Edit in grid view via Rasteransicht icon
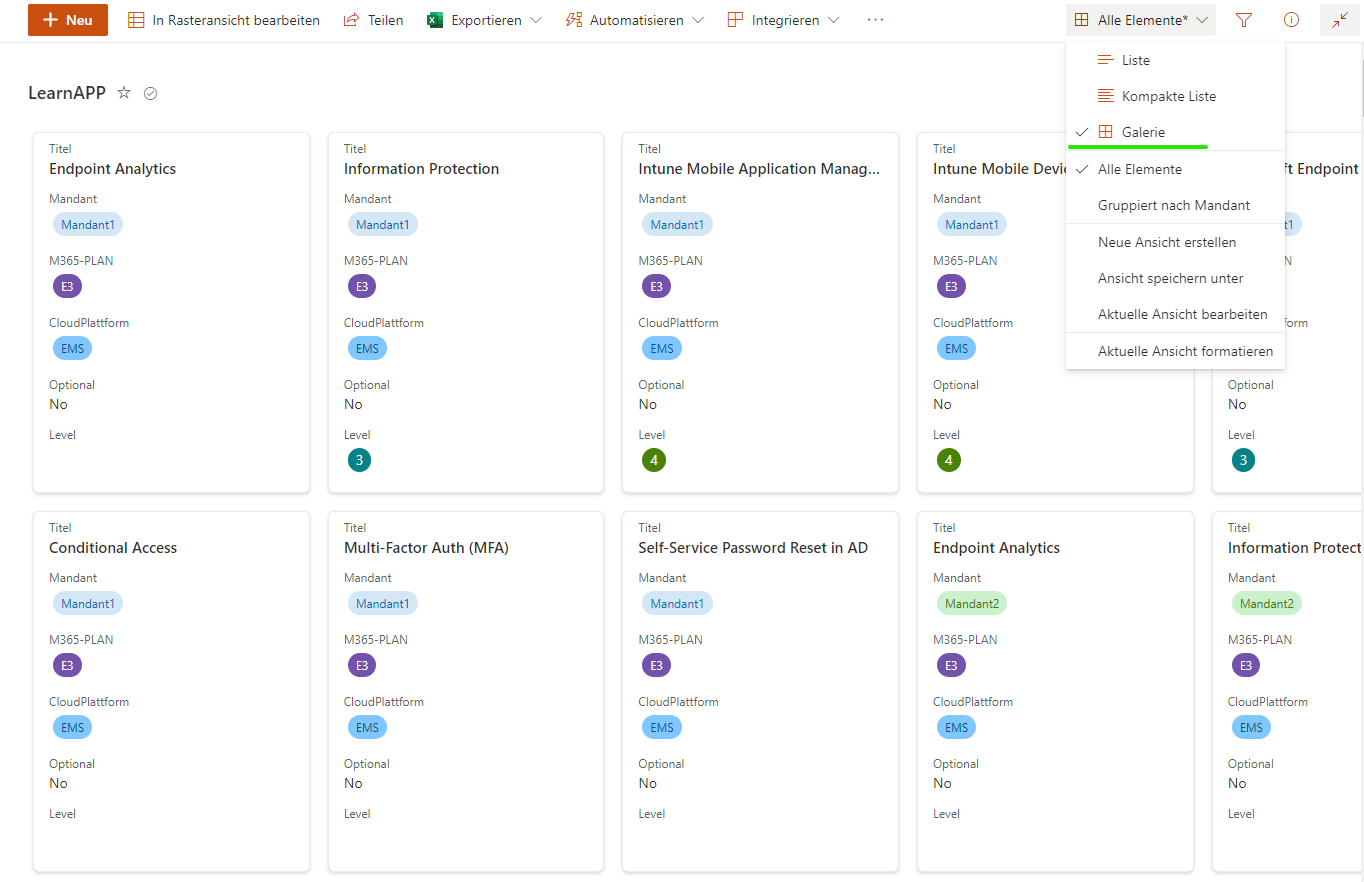The width and height of the screenshot is (1364, 882). tap(136, 20)
